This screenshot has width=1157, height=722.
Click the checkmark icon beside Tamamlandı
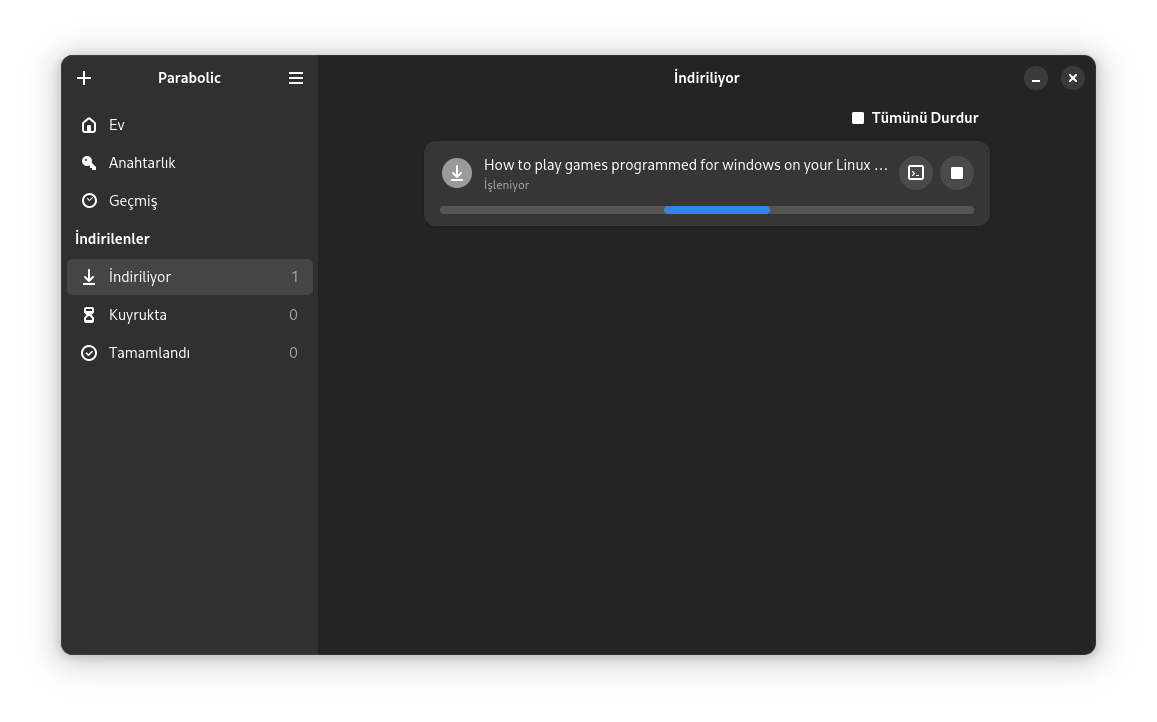click(x=89, y=353)
